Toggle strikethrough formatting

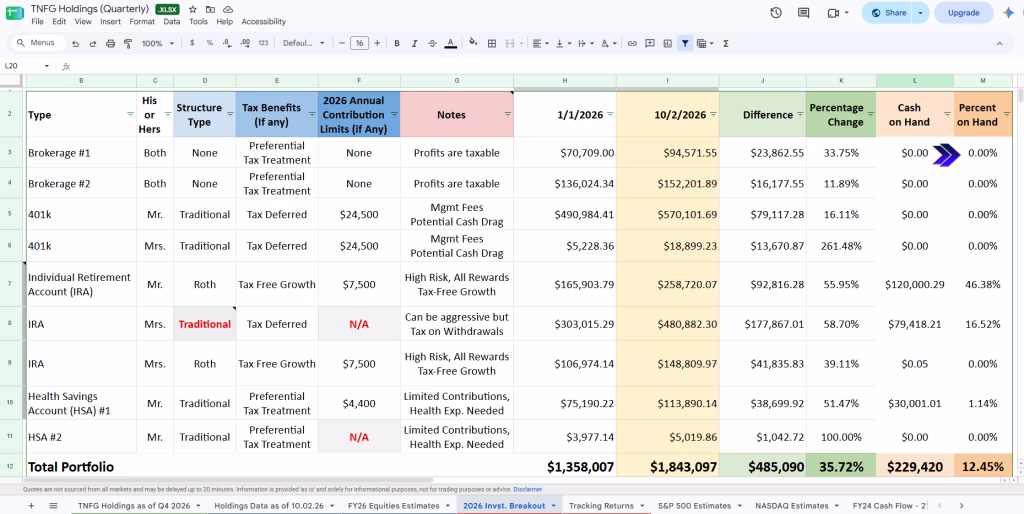(x=432, y=43)
